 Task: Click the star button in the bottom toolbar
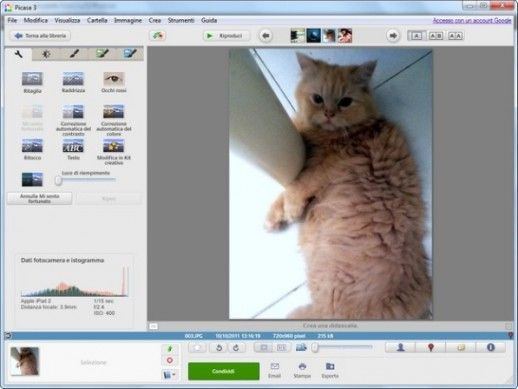coord(198,348)
